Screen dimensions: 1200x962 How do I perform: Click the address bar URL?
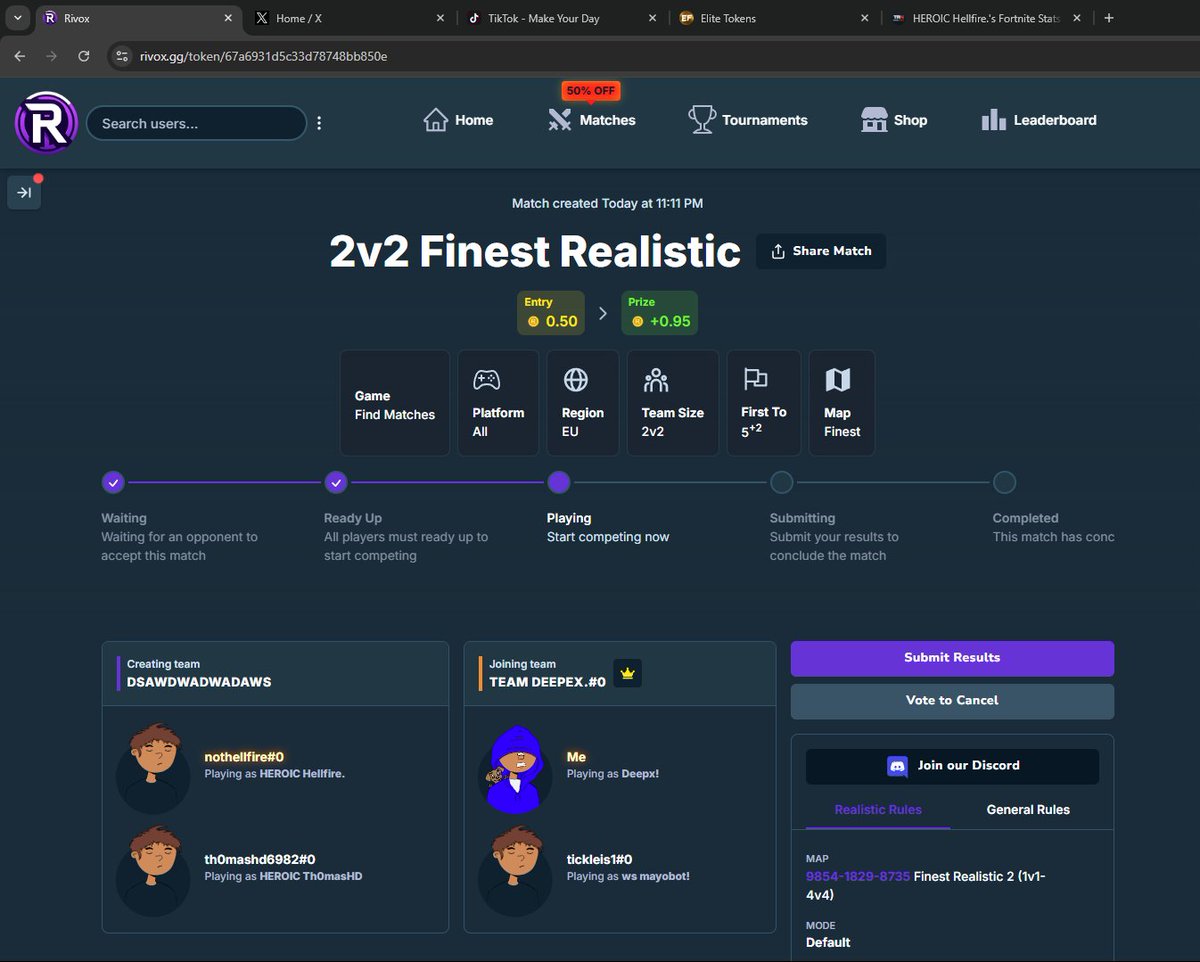(264, 56)
